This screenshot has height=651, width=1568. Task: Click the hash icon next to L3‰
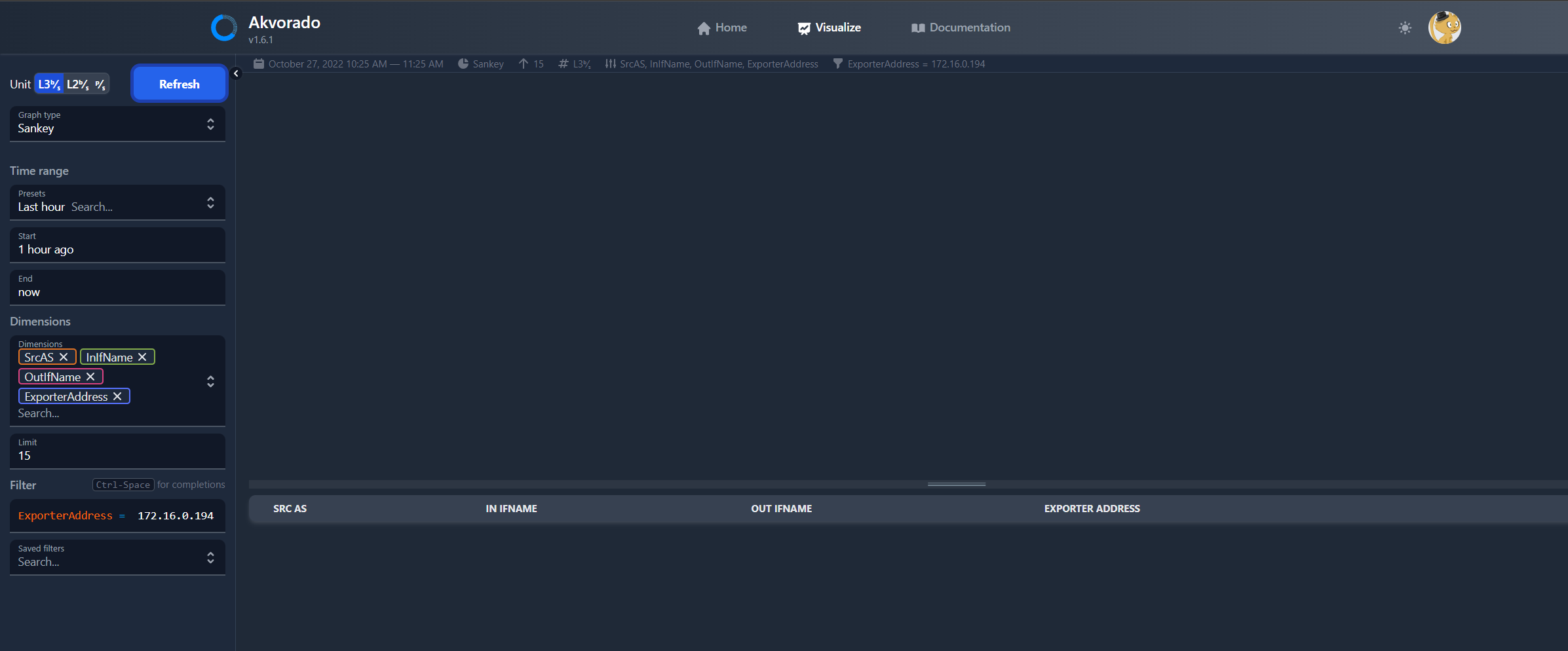click(x=562, y=64)
